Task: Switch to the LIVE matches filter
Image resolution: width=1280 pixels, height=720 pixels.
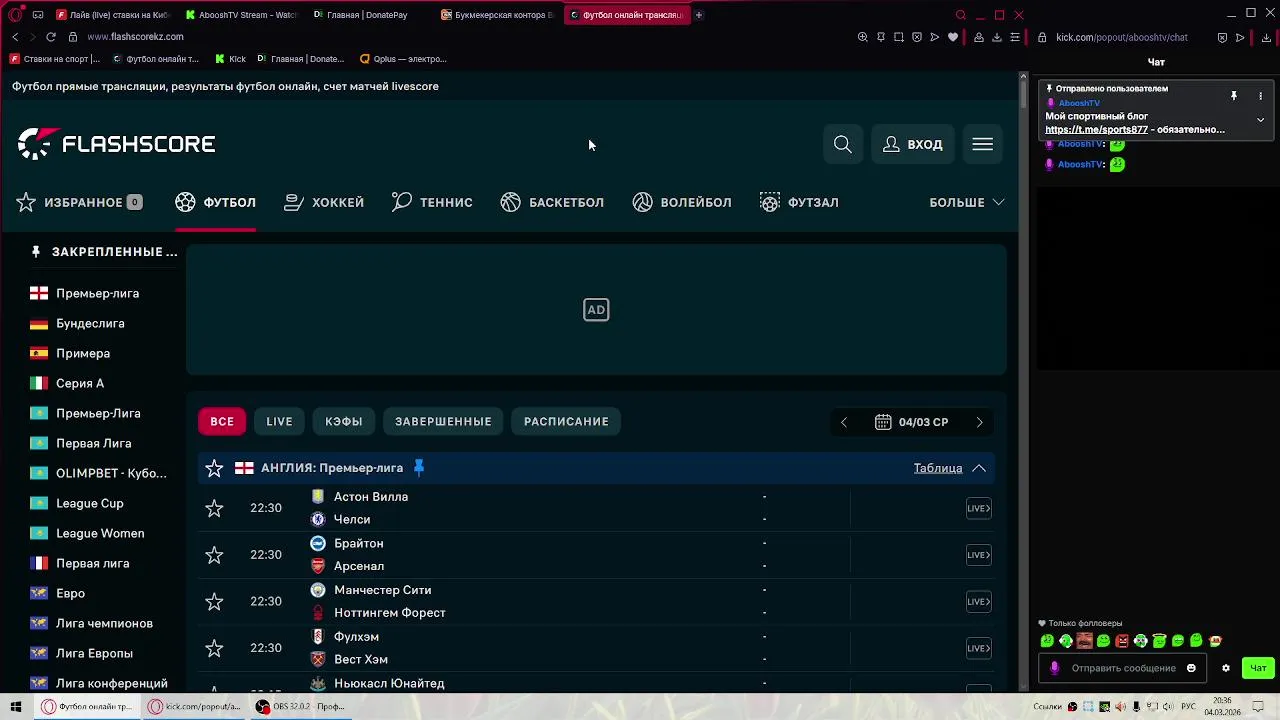Action: pos(279,421)
